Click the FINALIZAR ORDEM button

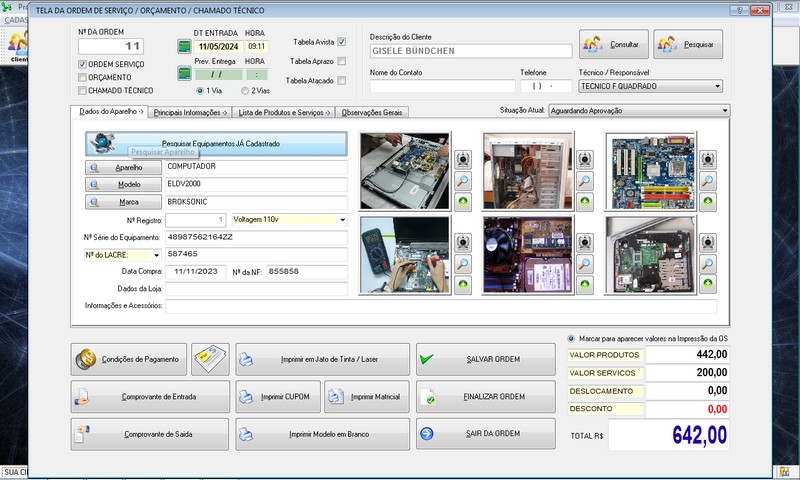(x=486, y=396)
